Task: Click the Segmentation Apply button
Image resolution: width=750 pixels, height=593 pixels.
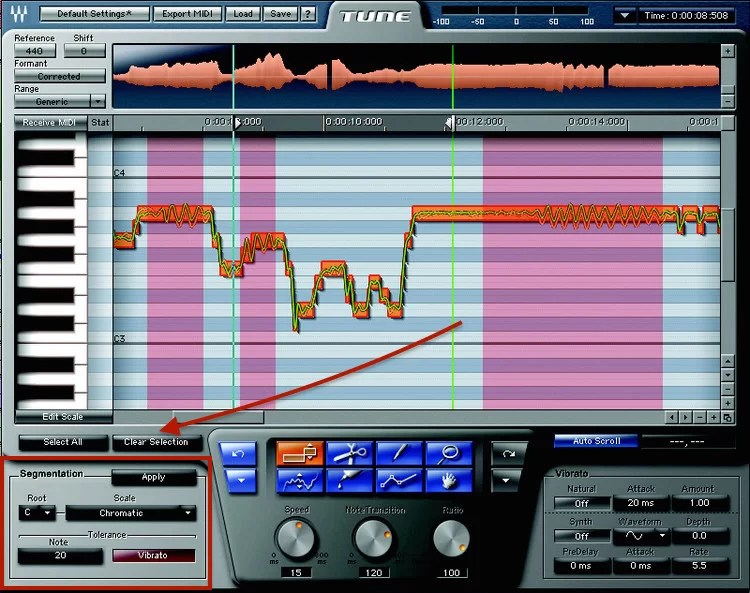Action: (x=154, y=477)
